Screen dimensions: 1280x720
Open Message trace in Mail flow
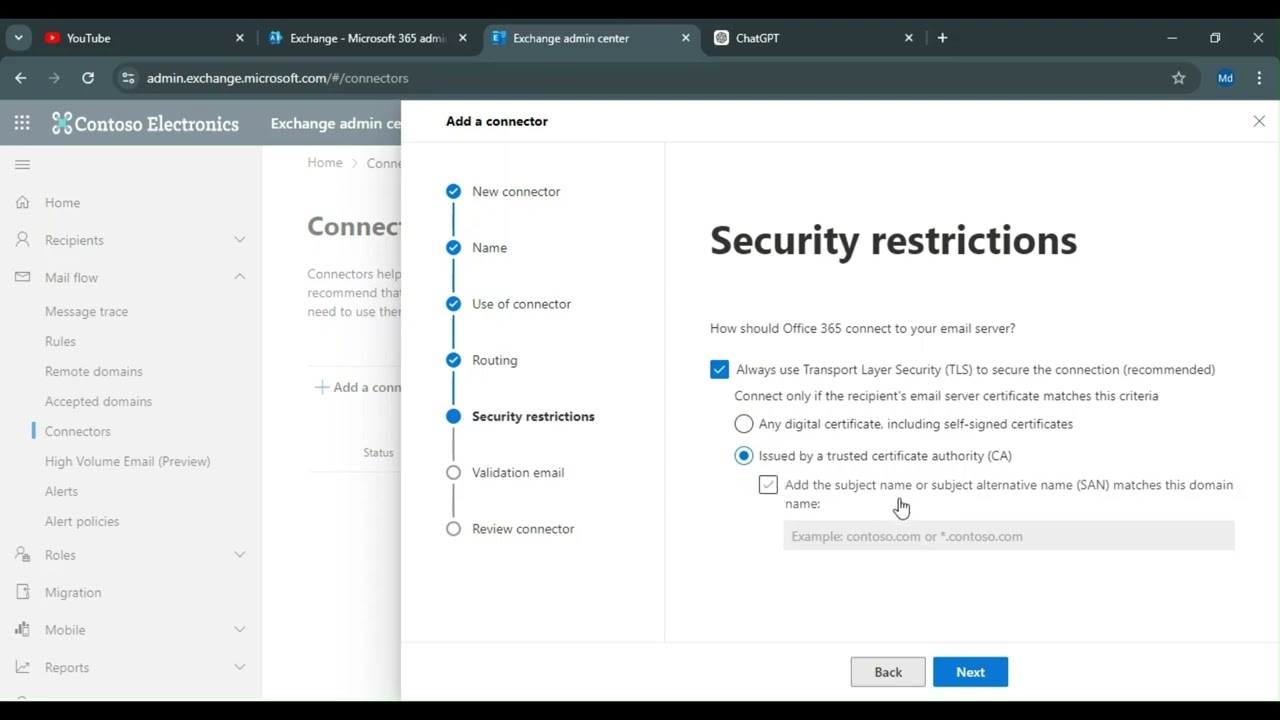coord(86,311)
